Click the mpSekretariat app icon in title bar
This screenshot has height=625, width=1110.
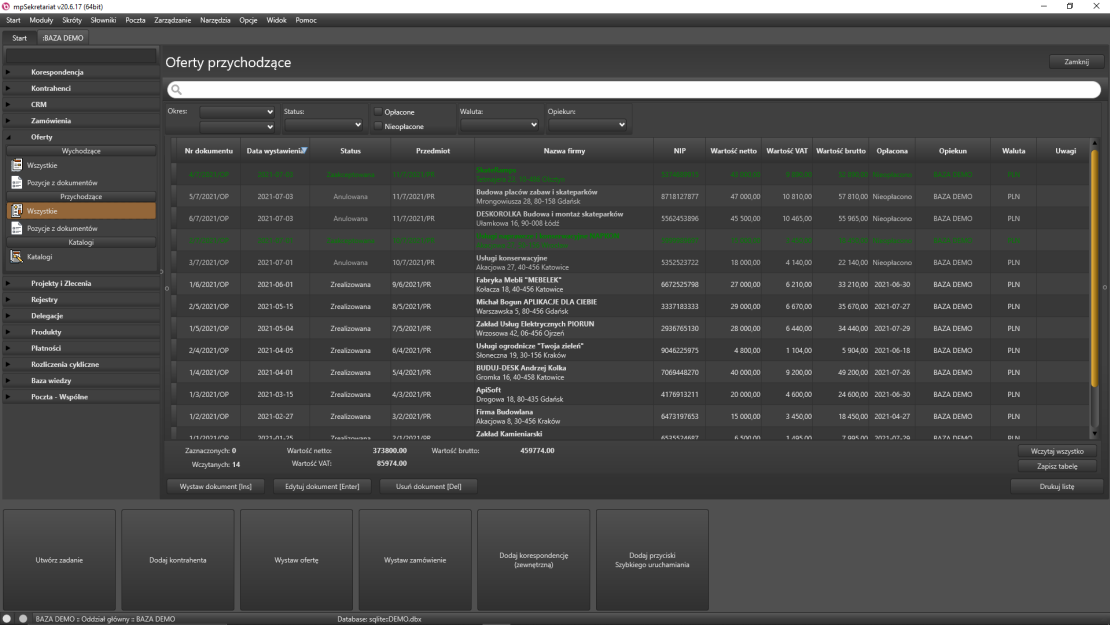[x=6, y=6]
